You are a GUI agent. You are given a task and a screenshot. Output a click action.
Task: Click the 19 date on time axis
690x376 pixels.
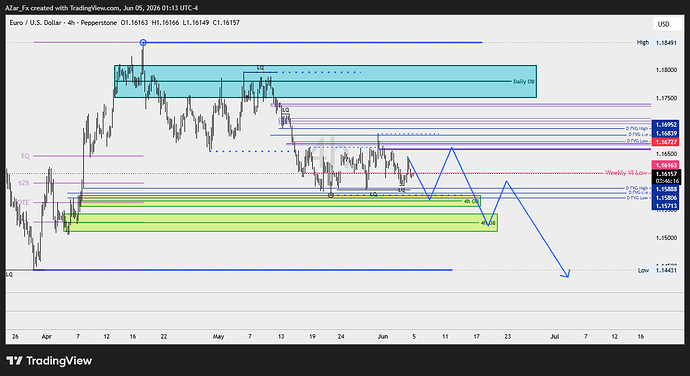(312, 336)
